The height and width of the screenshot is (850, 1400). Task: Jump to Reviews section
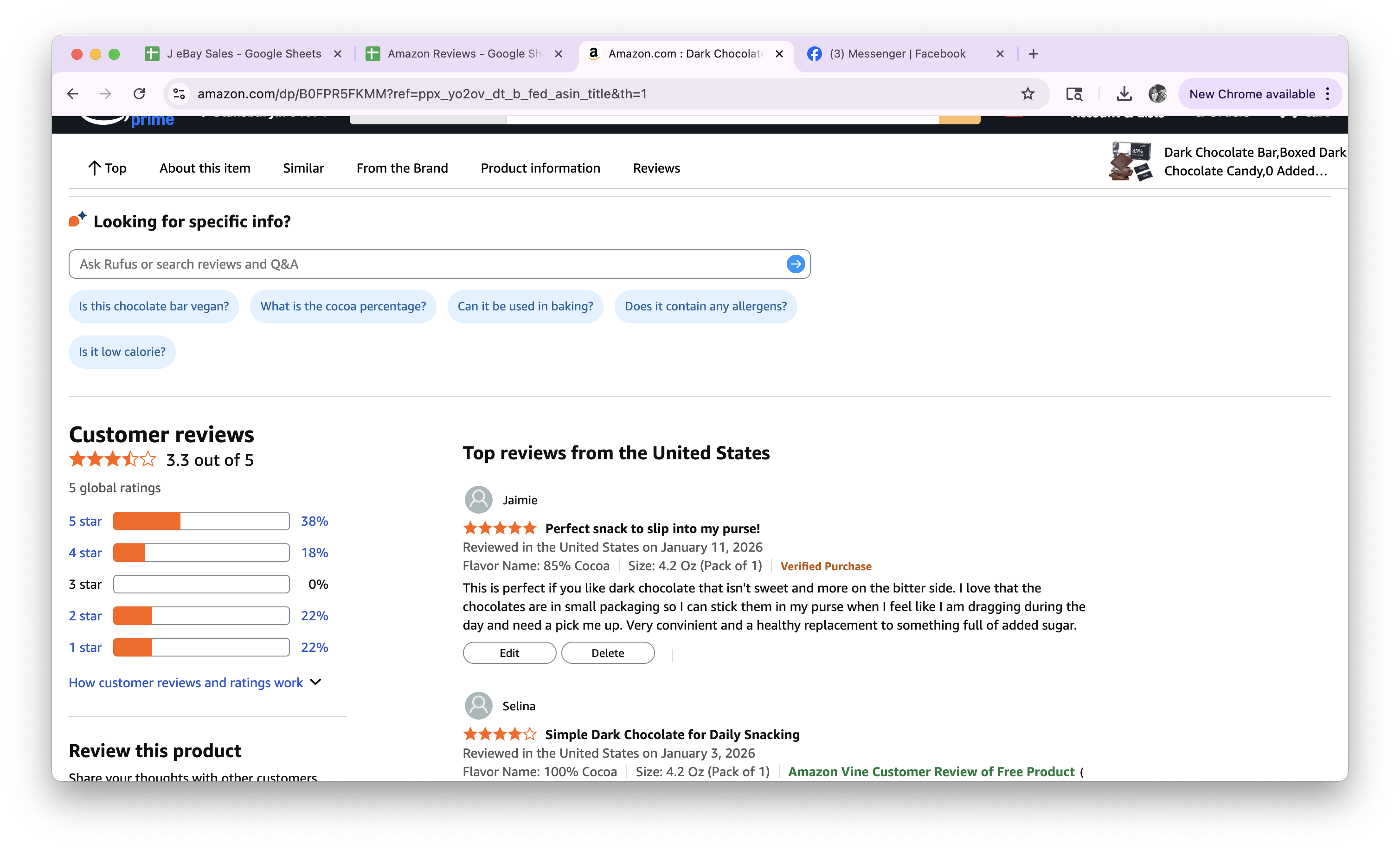655,168
